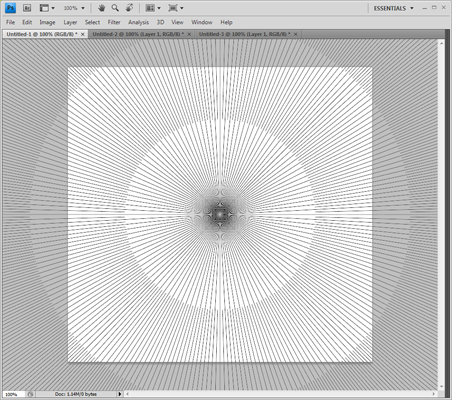
Task: Select the Hand tool icon
Action: 101,8
